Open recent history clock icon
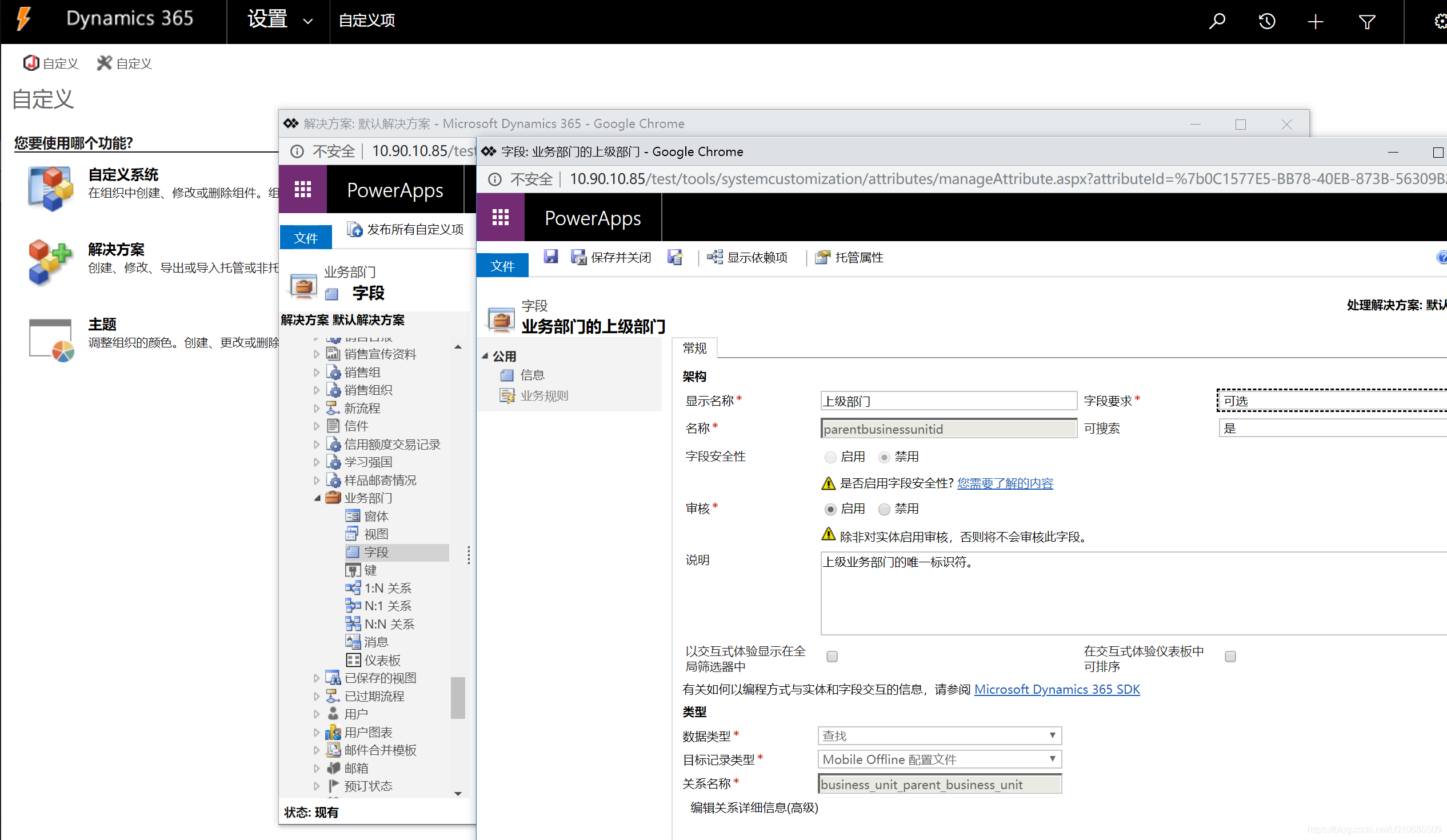This screenshot has width=1447, height=840. click(x=1266, y=22)
